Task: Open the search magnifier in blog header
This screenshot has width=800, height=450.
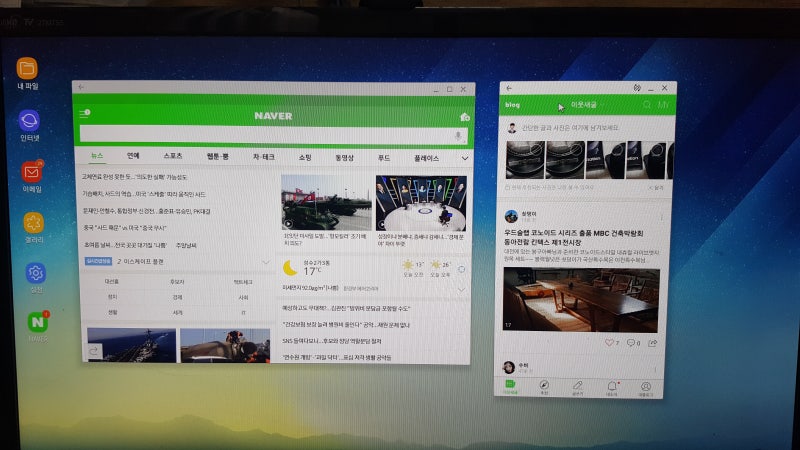Action: (x=646, y=105)
